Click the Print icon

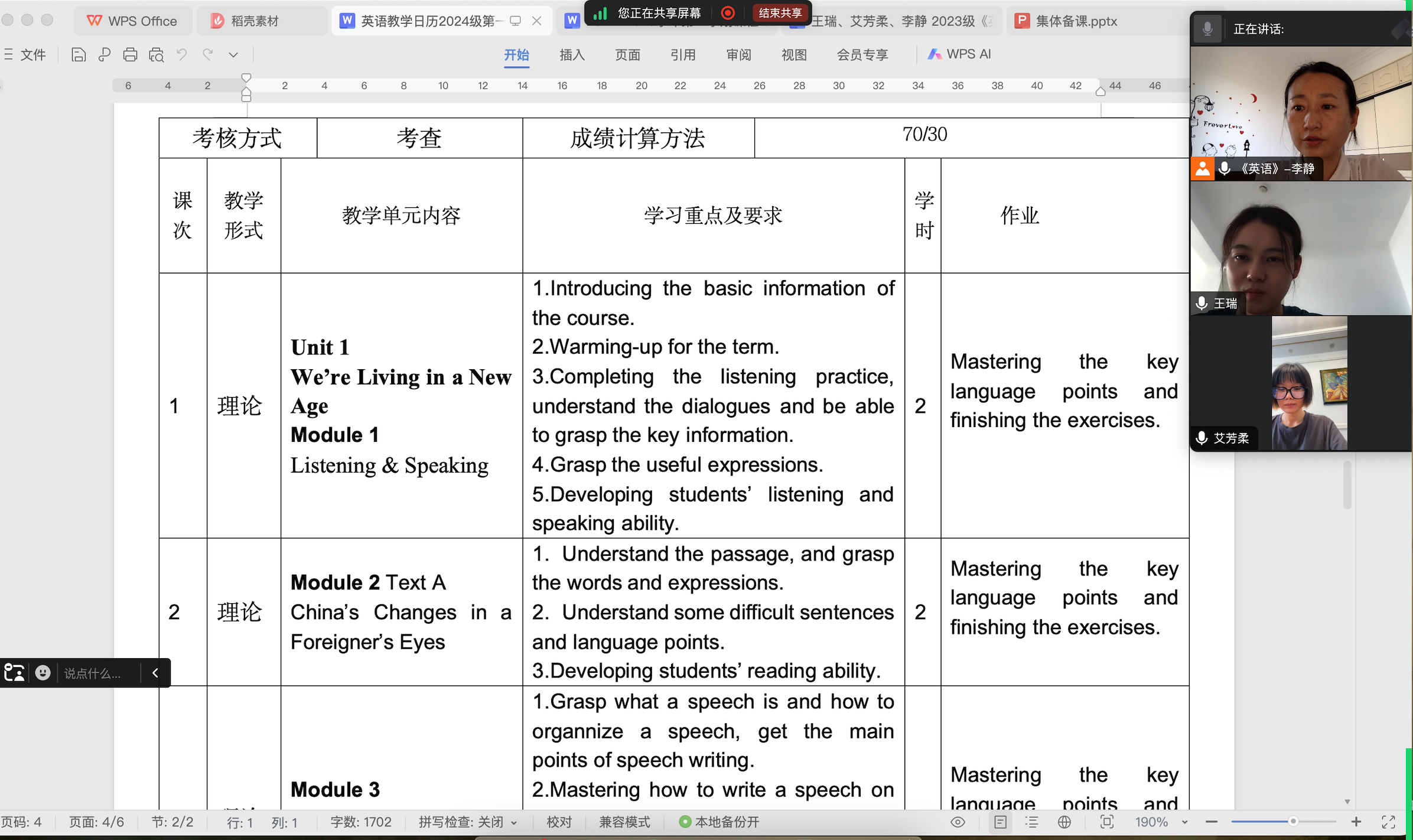click(130, 55)
